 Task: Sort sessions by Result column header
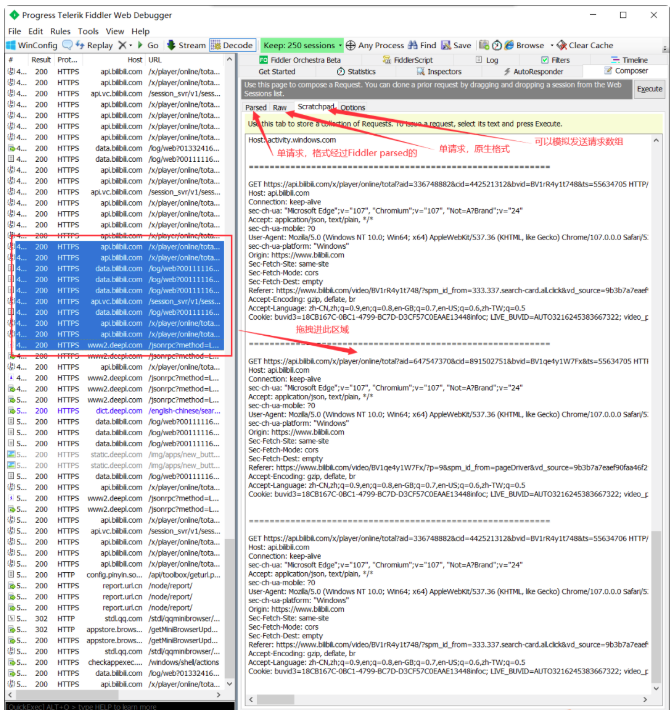pyautogui.click(x=41, y=60)
